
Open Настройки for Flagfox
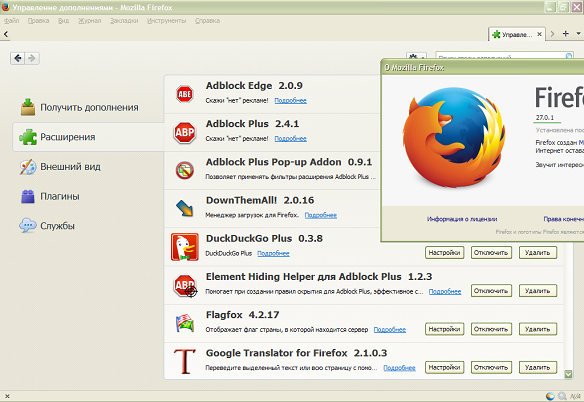coord(444,329)
